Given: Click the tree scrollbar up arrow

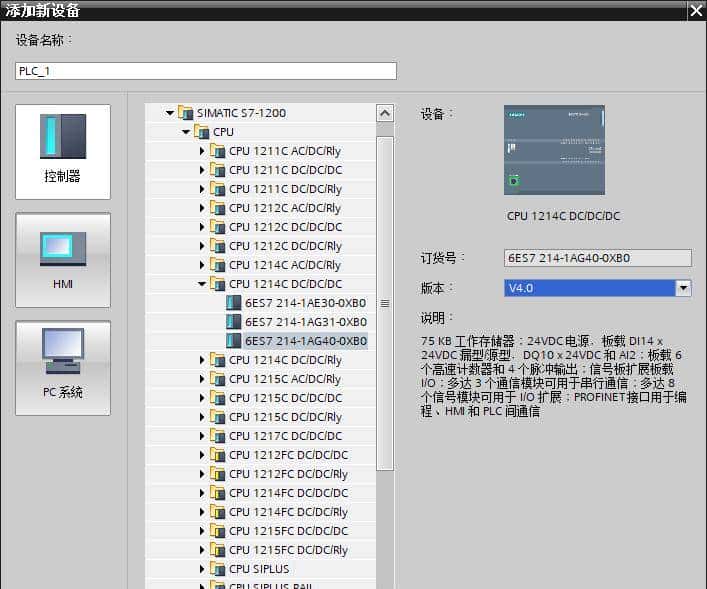Looking at the screenshot, I should click(x=385, y=113).
